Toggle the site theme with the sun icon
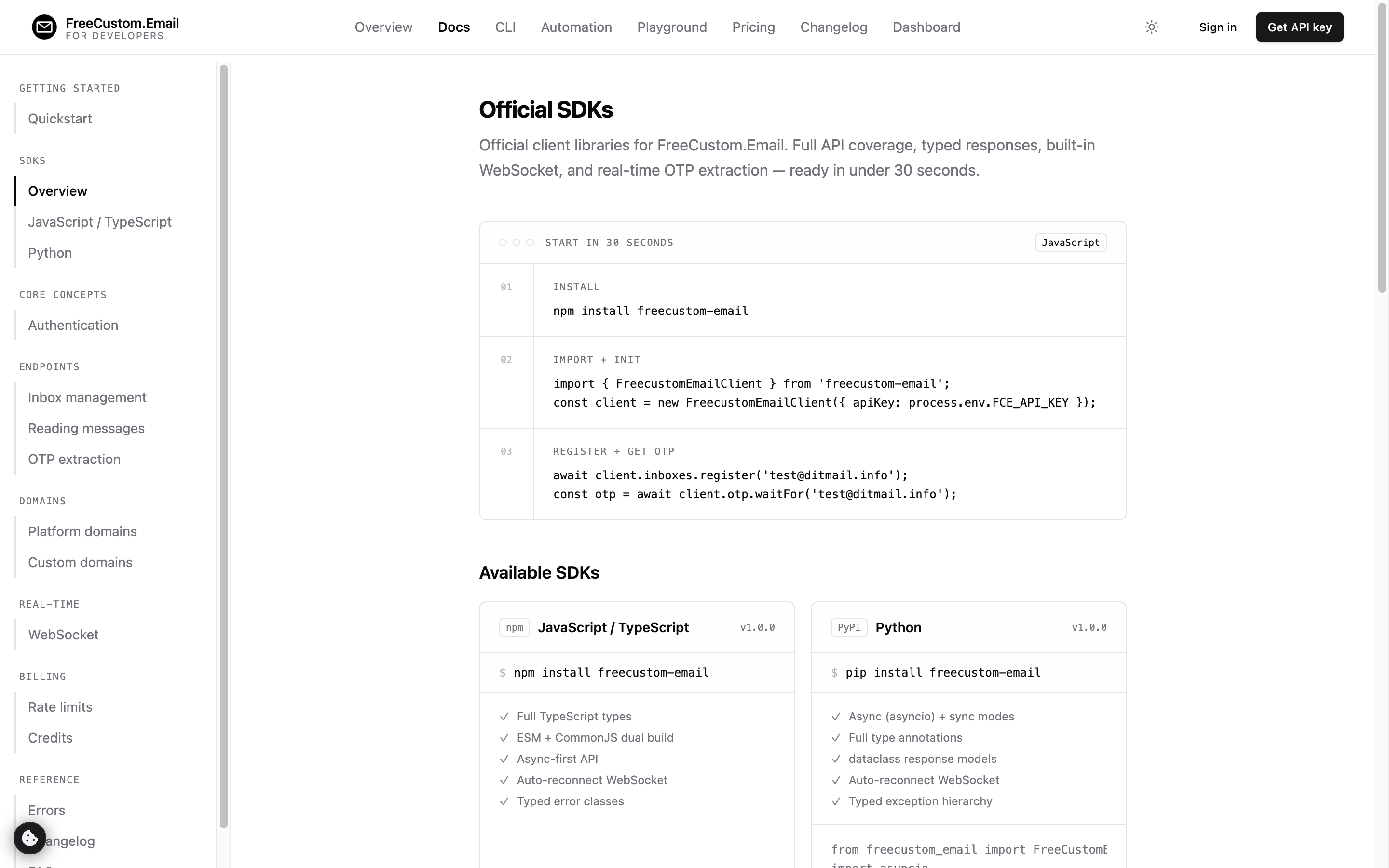The width and height of the screenshot is (1389, 868). click(1152, 27)
